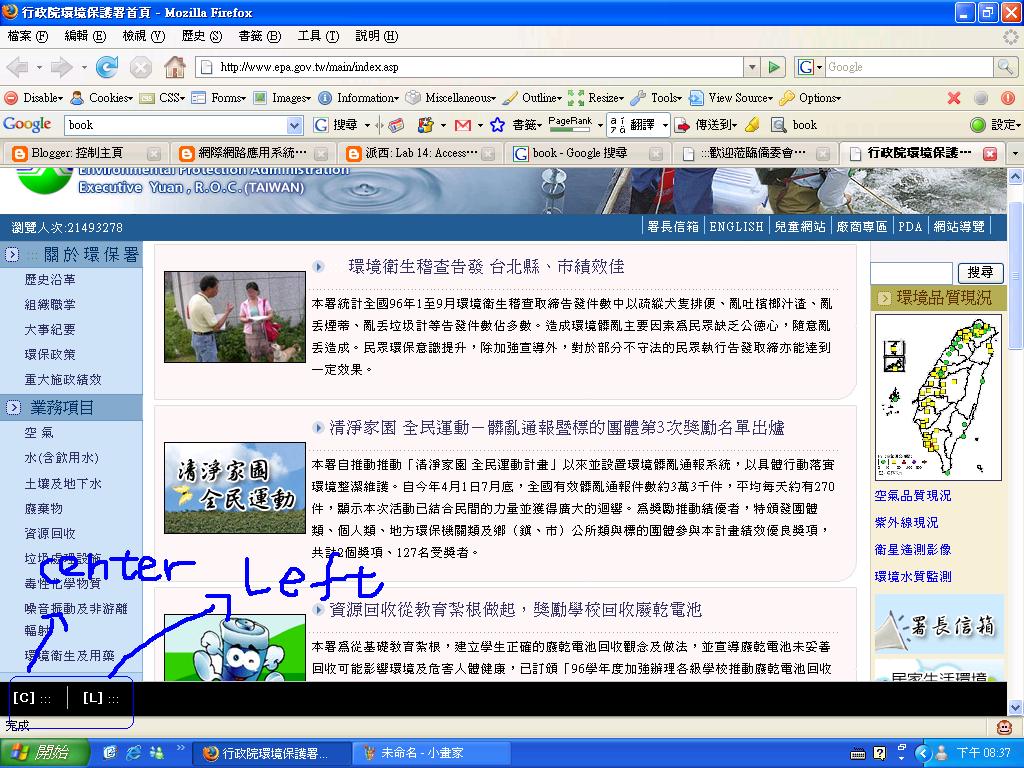Open the Miscellaneous dropdown
This screenshot has width=1024, height=768.
pos(451,98)
